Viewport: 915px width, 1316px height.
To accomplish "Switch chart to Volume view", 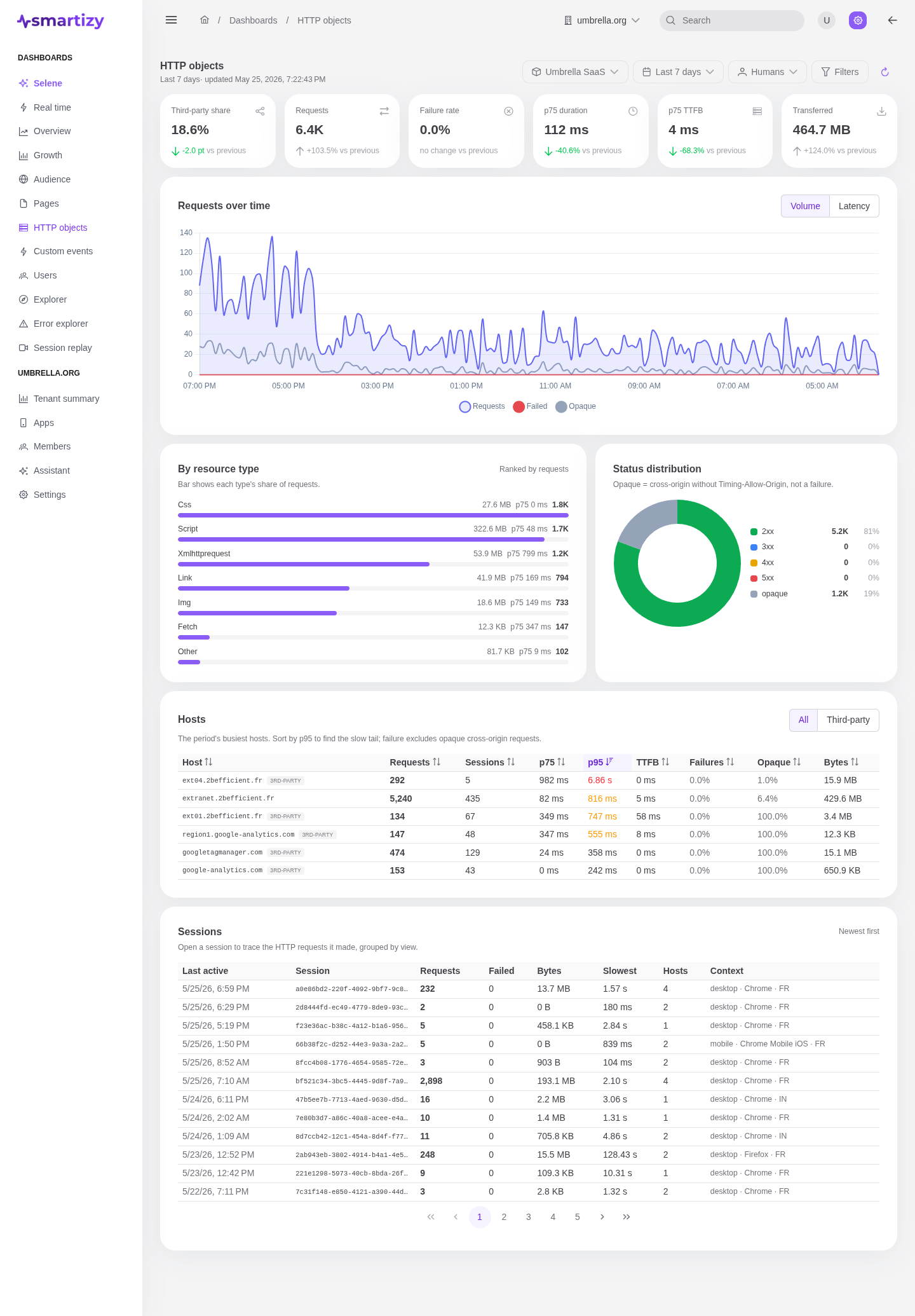I will (x=805, y=206).
